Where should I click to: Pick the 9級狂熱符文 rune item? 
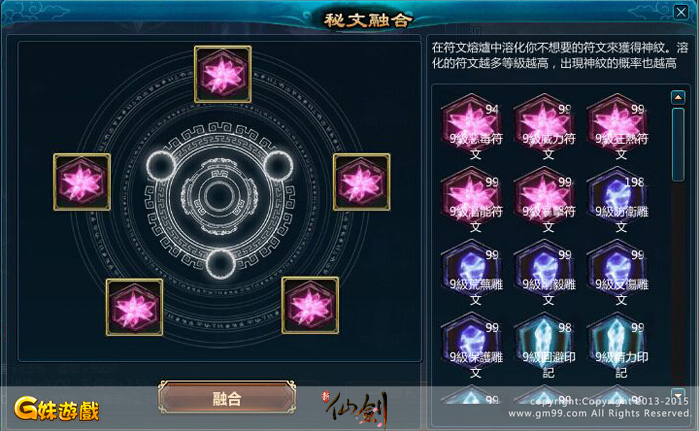[617, 123]
